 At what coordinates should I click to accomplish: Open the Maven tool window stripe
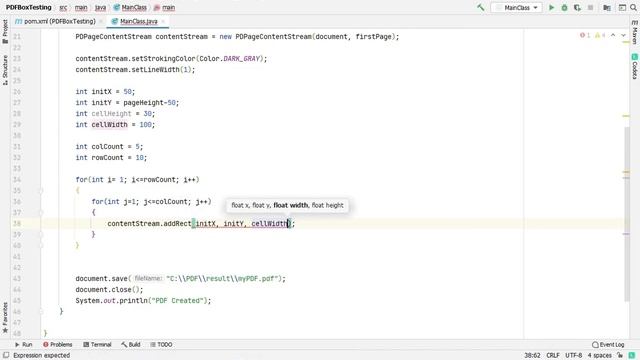(x=635, y=32)
